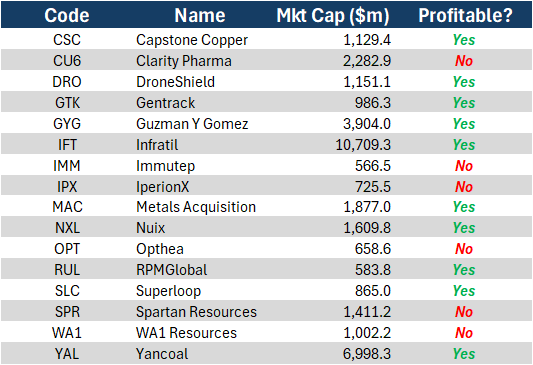
Task: Click the No value for Immutep
Action: (x=464, y=166)
